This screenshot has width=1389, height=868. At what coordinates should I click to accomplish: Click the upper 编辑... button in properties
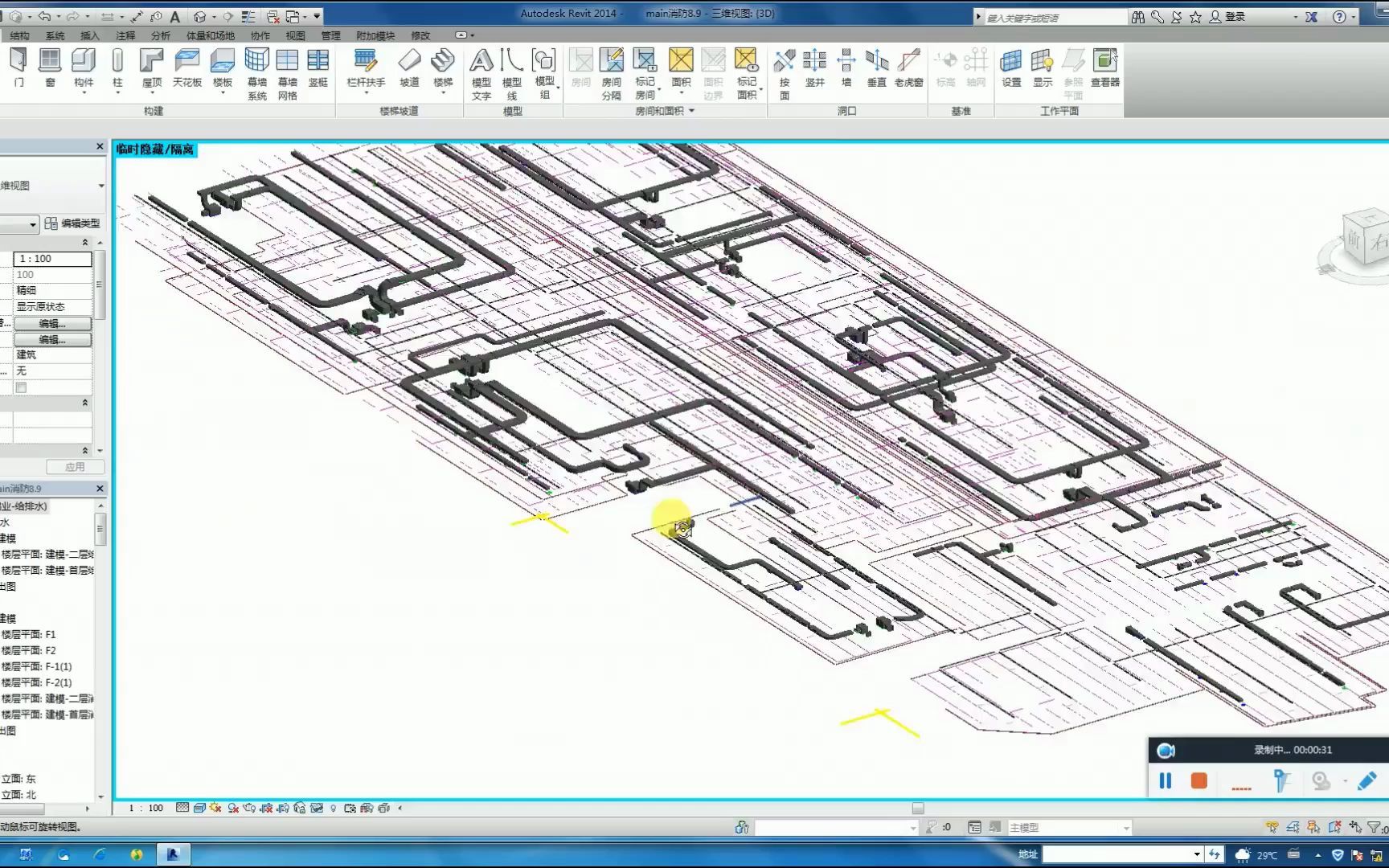click(x=52, y=323)
